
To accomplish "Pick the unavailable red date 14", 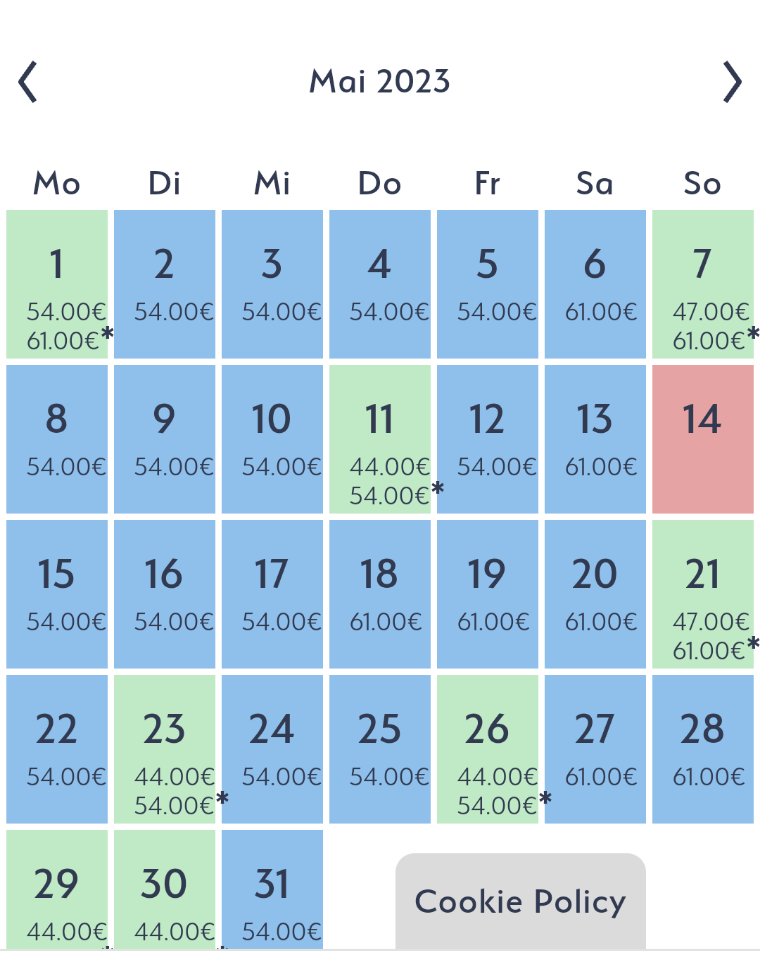I will [x=702, y=439].
